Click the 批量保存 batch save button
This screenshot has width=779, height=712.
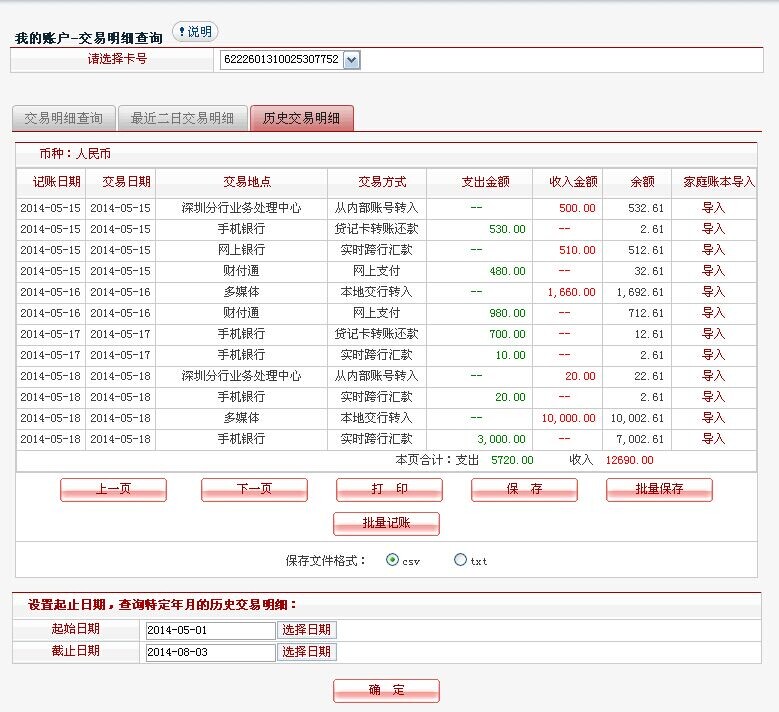coord(659,490)
